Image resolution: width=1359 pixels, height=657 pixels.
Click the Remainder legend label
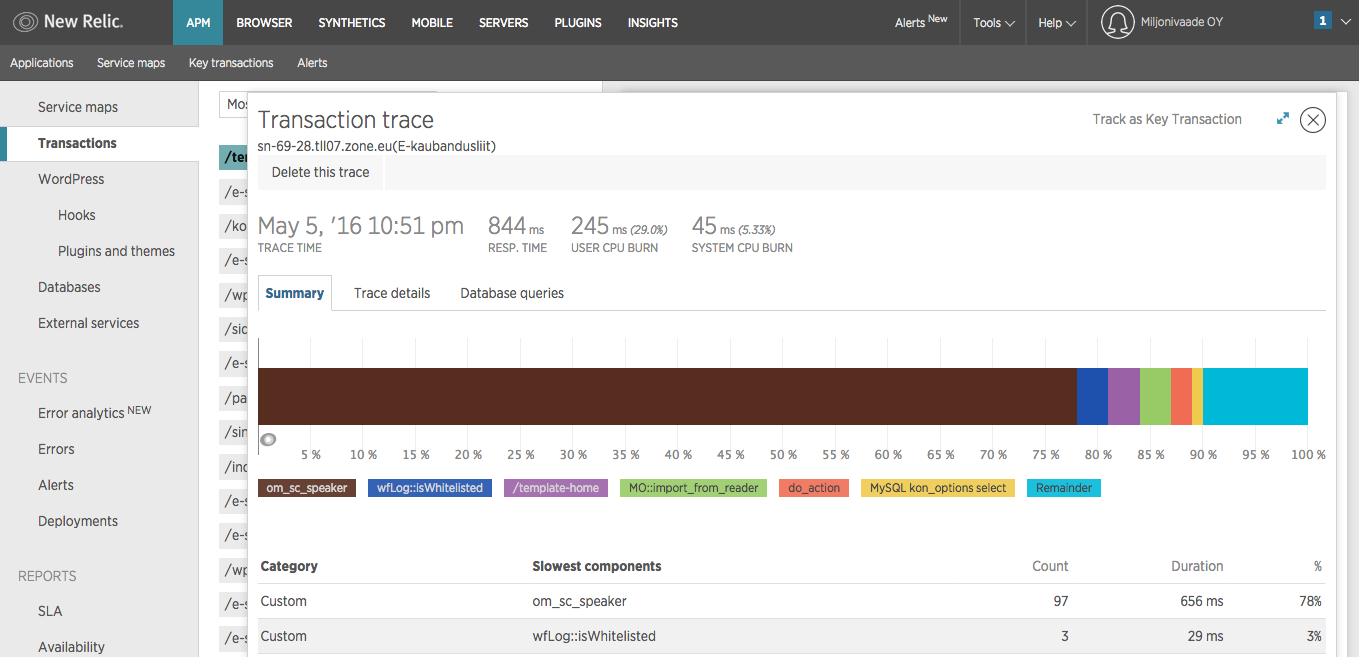pos(1064,488)
